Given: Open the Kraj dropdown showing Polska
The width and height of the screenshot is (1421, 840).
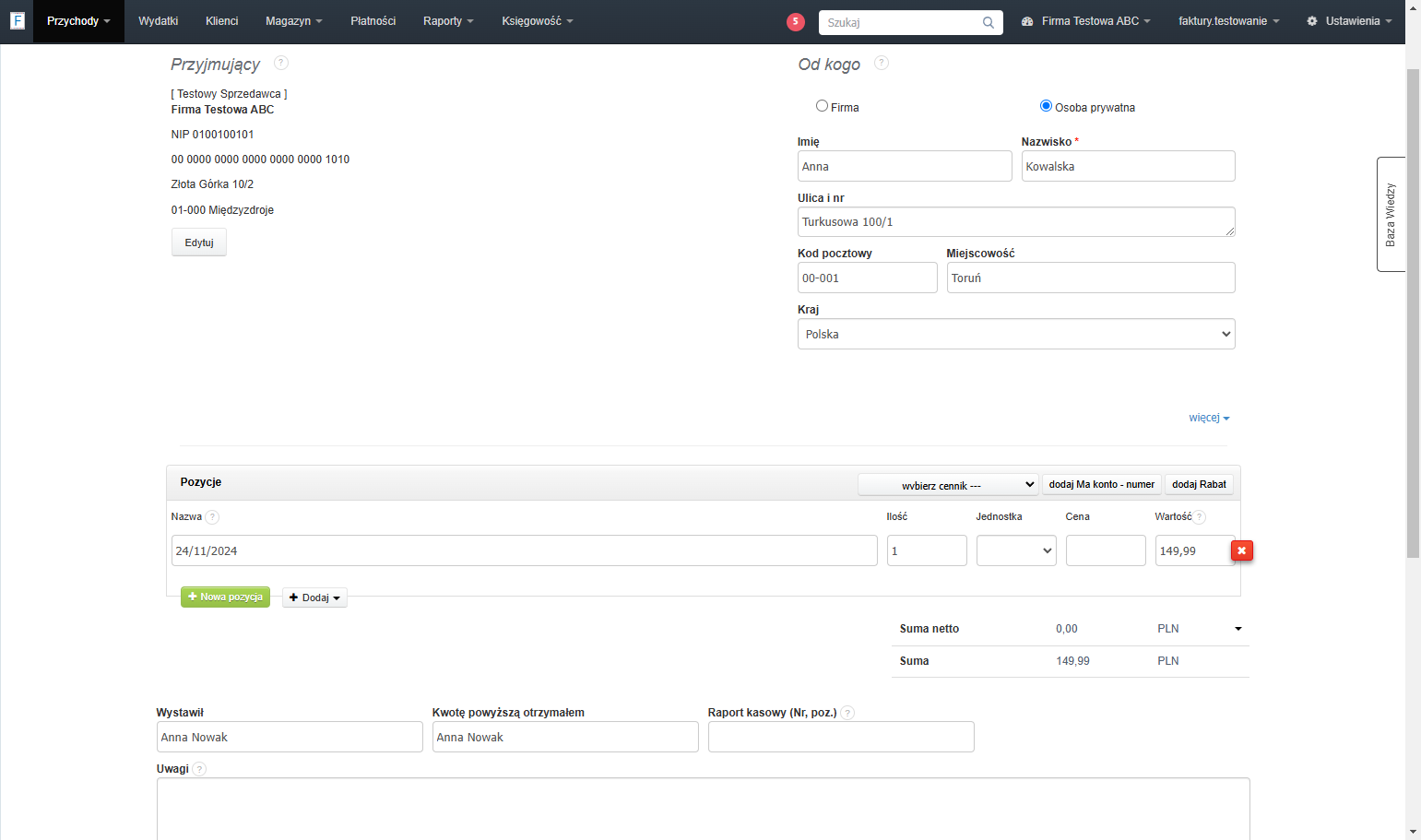Looking at the screenshot, I should click(1016, 334).
